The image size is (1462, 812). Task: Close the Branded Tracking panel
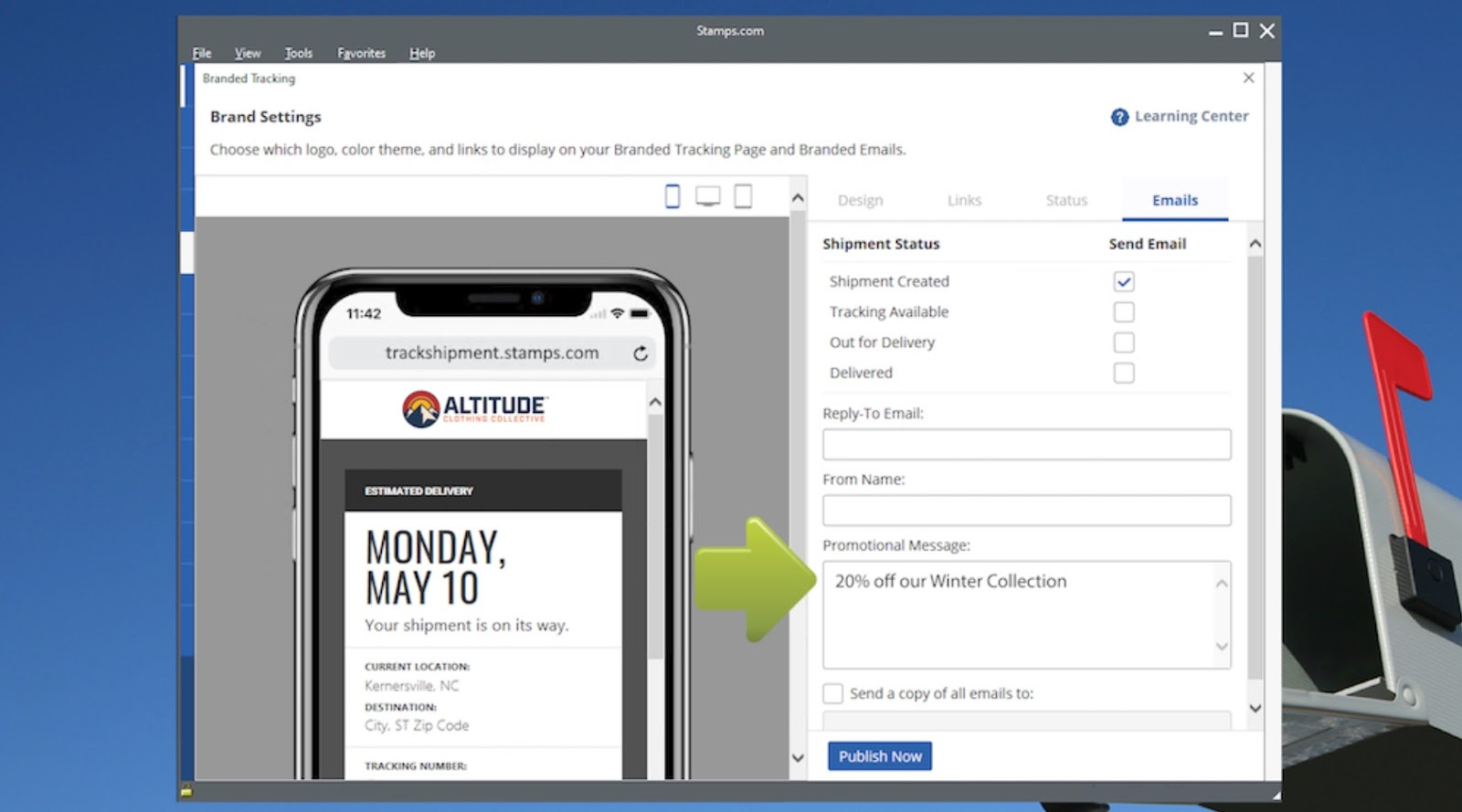[1248, 78]
